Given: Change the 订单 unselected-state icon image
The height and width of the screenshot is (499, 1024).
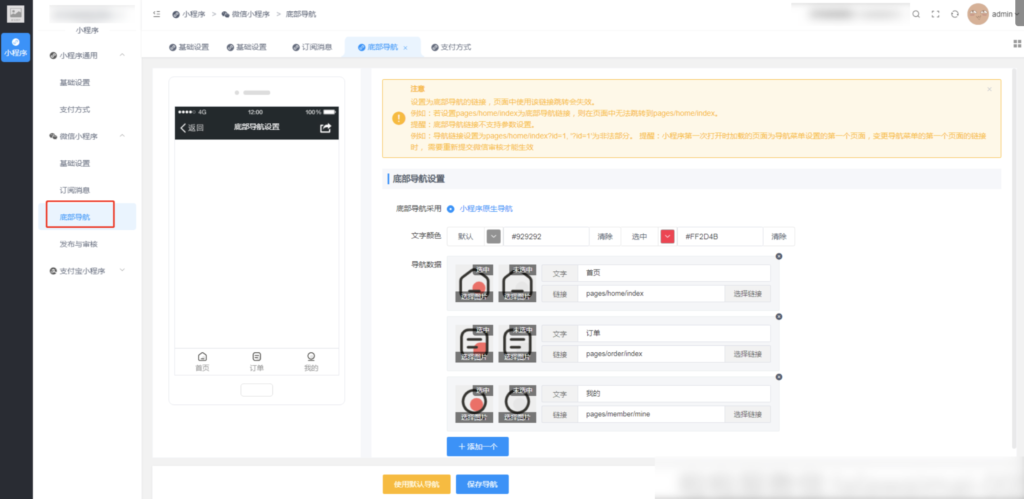Looking at the screenshot, I should (517, 344).
